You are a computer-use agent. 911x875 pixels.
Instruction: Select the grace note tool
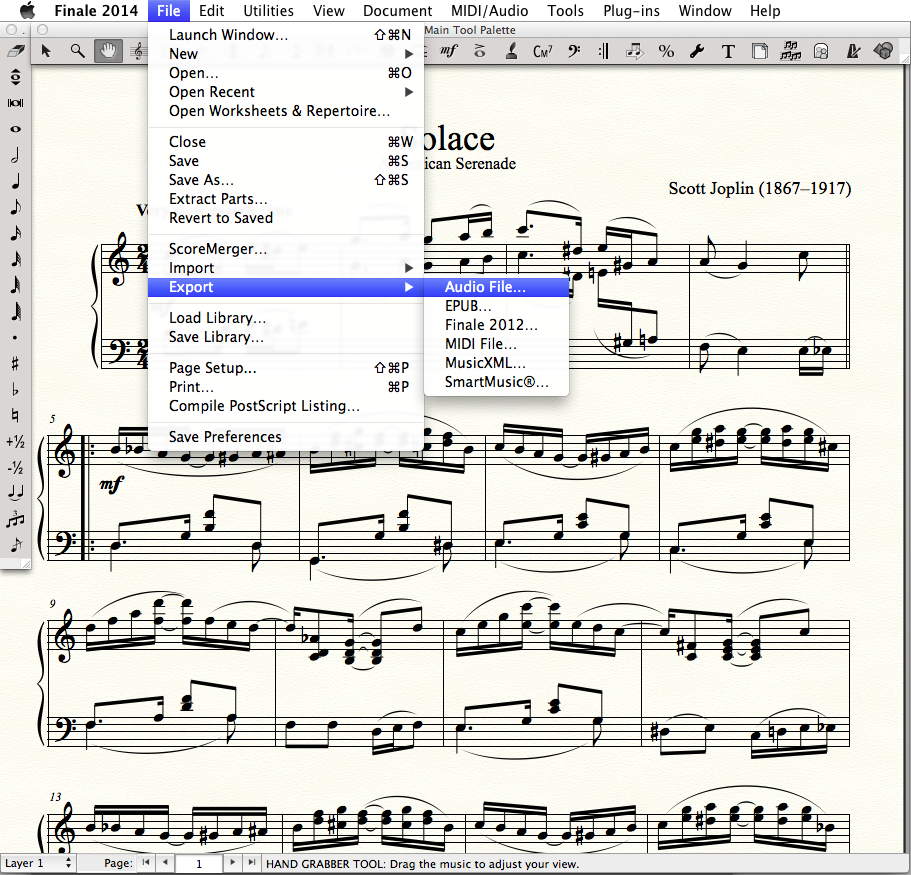click(x=16, y=544)
